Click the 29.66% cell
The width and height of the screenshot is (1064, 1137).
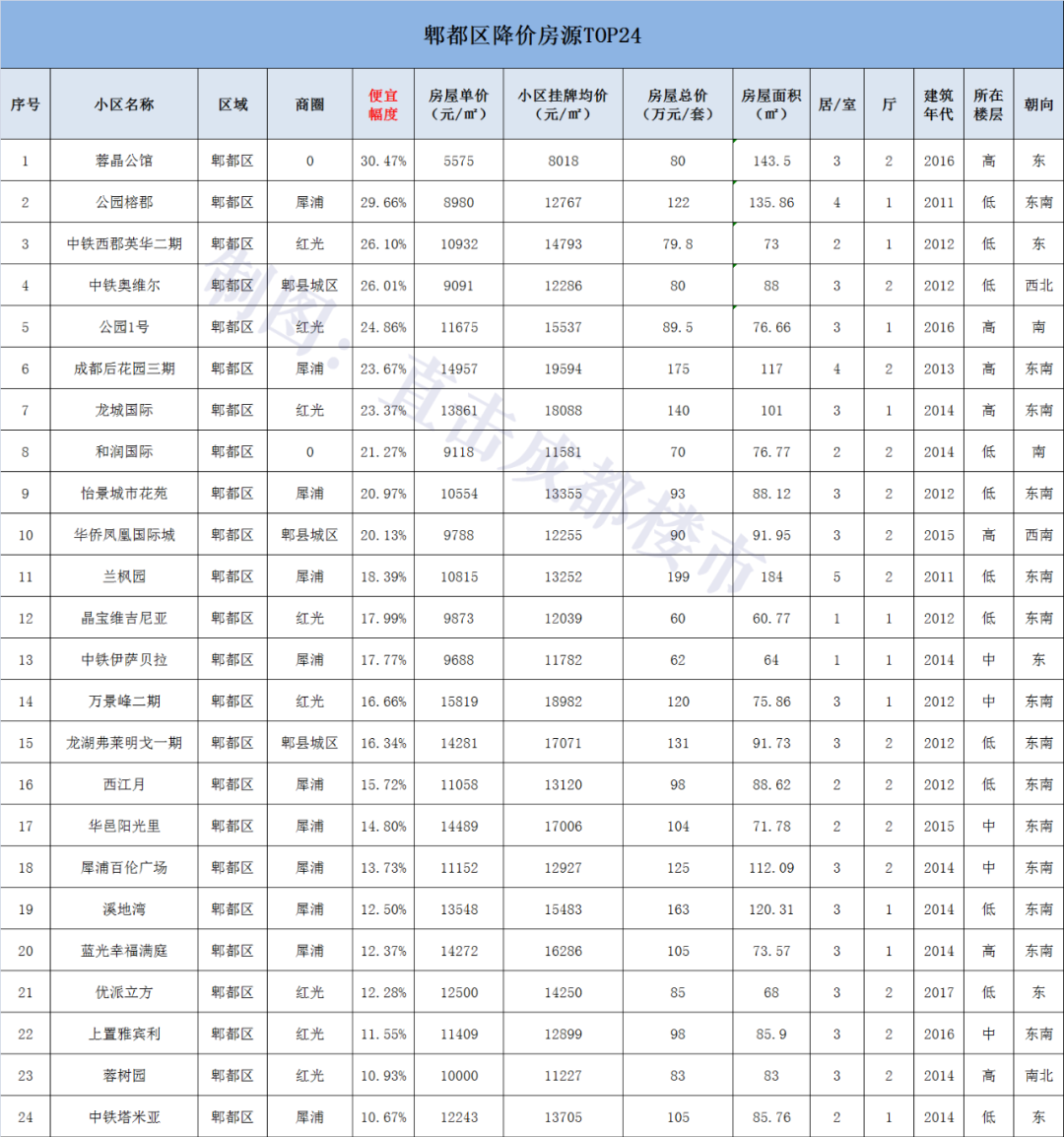pos(383,202)
